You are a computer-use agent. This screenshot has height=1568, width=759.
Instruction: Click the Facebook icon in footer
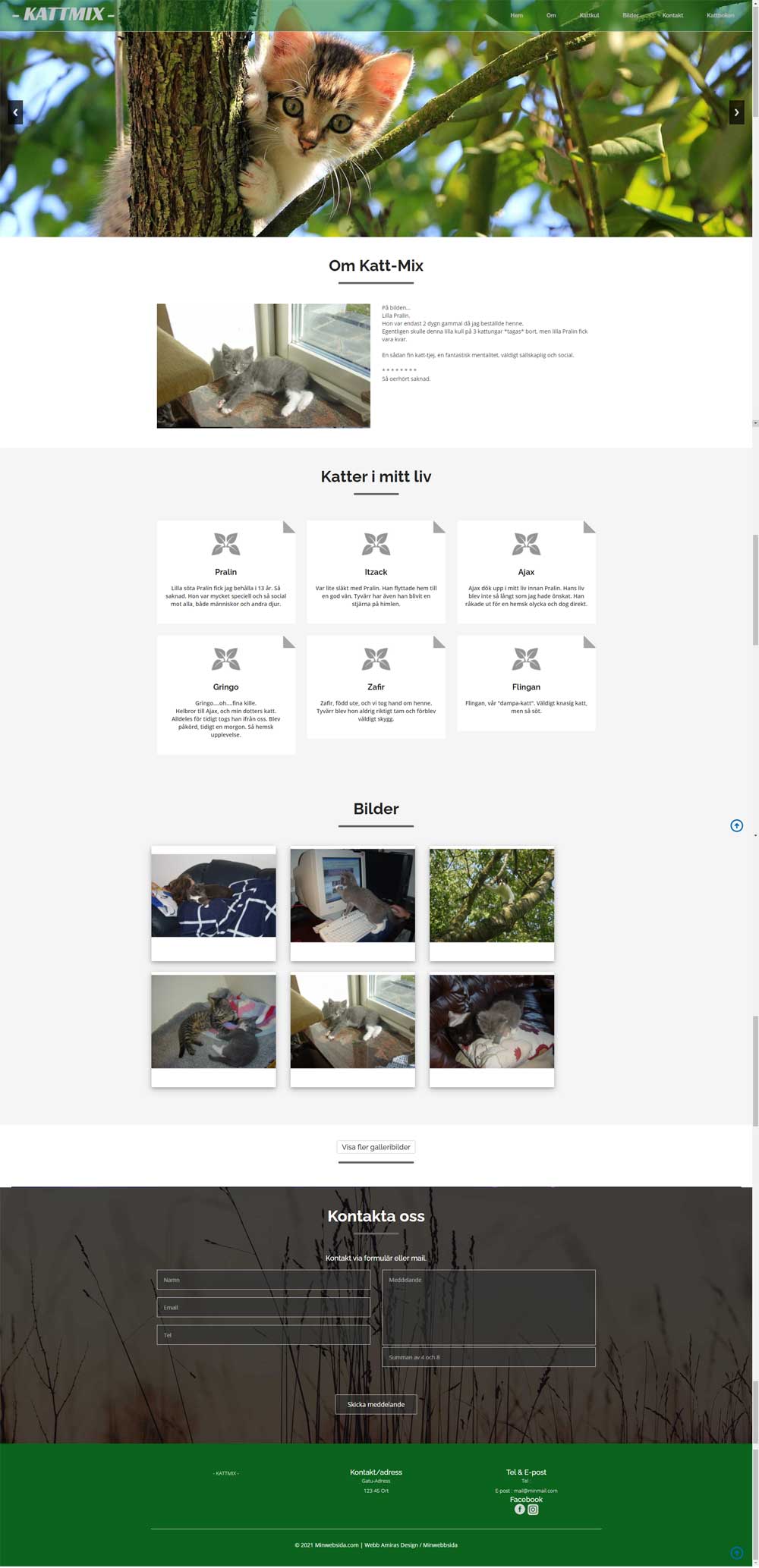coord(520,1510)
